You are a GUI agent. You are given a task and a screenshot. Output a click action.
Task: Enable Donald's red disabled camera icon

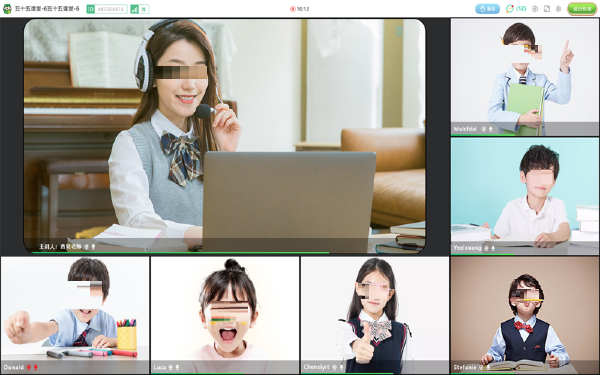[x=28, y=367]
